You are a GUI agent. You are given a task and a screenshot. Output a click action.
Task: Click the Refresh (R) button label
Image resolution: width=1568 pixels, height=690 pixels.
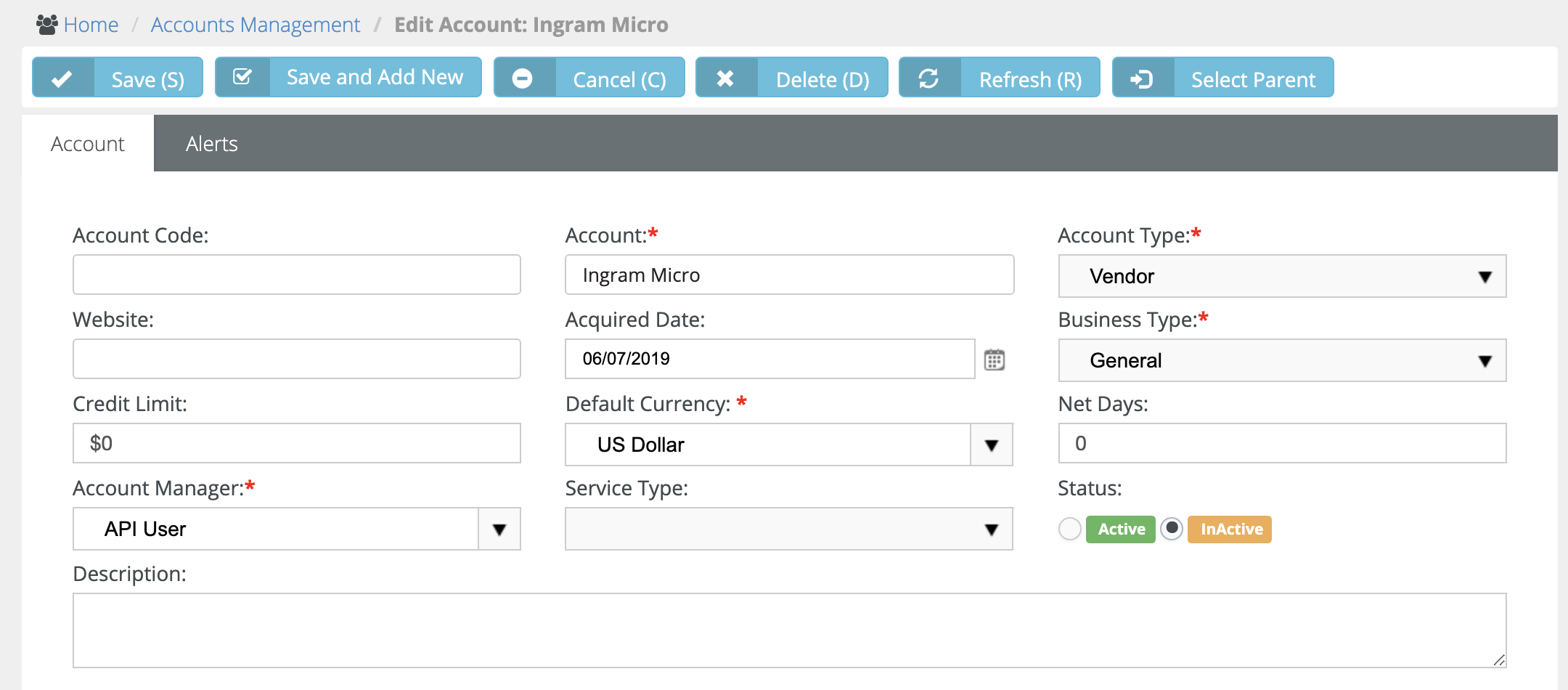click(x=1030, y=79)
